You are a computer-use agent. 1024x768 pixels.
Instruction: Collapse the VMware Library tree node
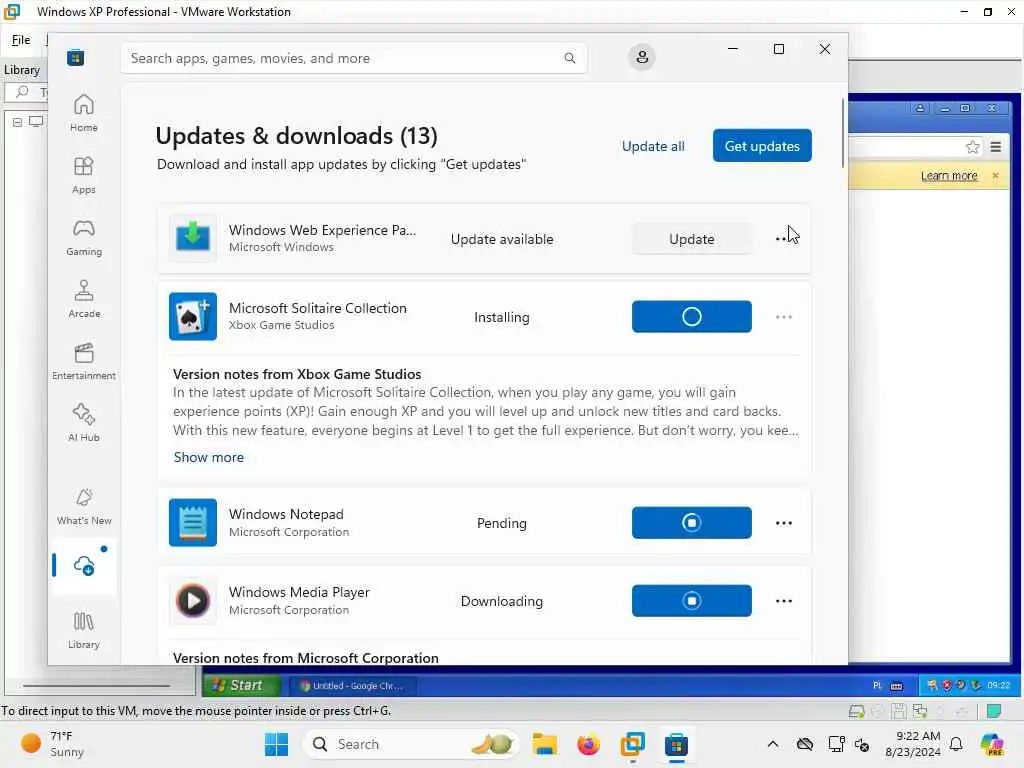pyautogui.click(x=18, y=122)
